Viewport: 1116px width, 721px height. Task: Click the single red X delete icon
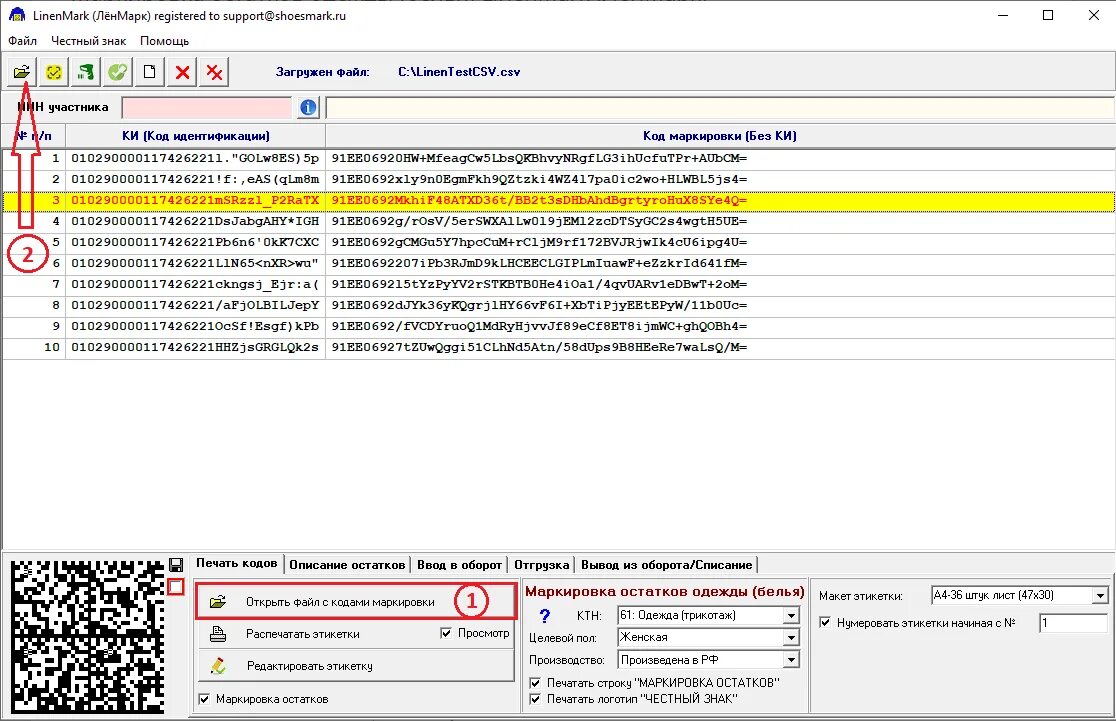click(182, 72)
